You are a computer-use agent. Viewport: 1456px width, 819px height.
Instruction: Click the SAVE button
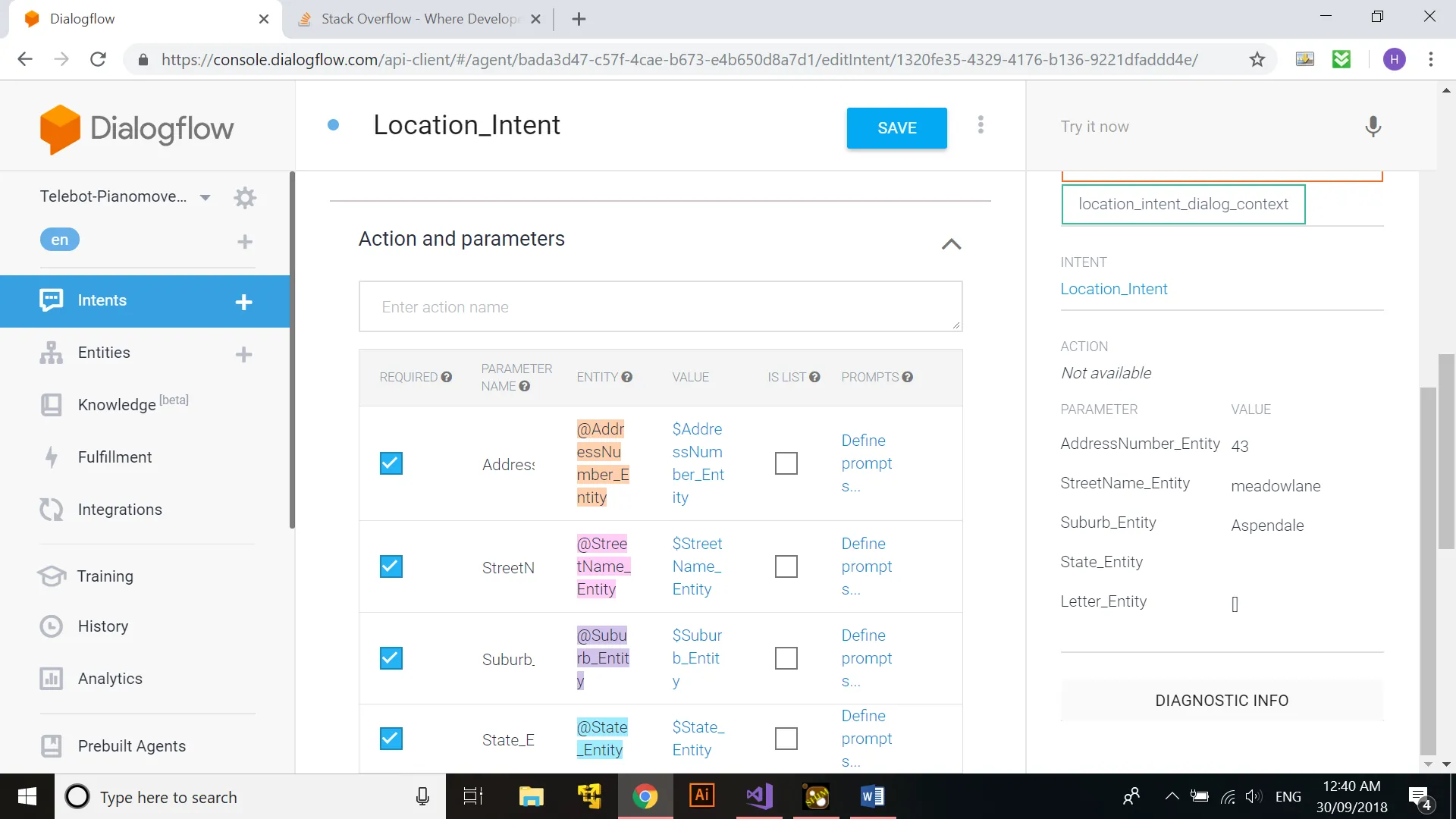tap(896, 128)
